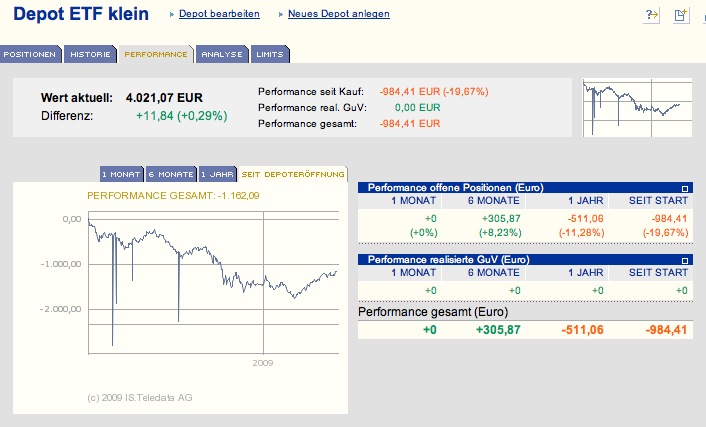Go to the Limits tab
706x427 pixels.
pyautogui.click(x=270, y=54)
